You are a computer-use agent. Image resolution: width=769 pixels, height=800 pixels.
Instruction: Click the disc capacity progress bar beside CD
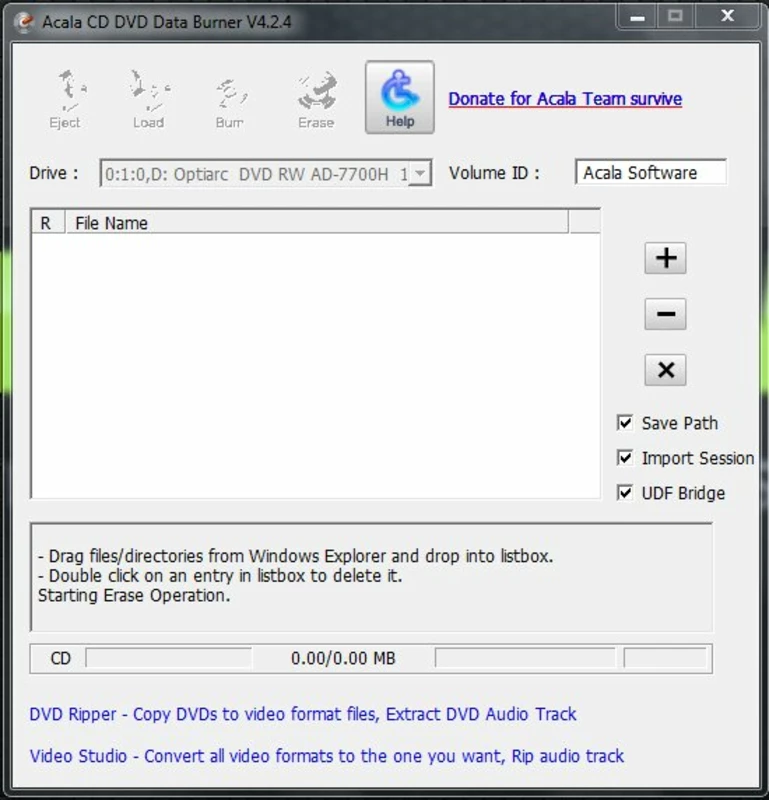[x=168, y=658]
